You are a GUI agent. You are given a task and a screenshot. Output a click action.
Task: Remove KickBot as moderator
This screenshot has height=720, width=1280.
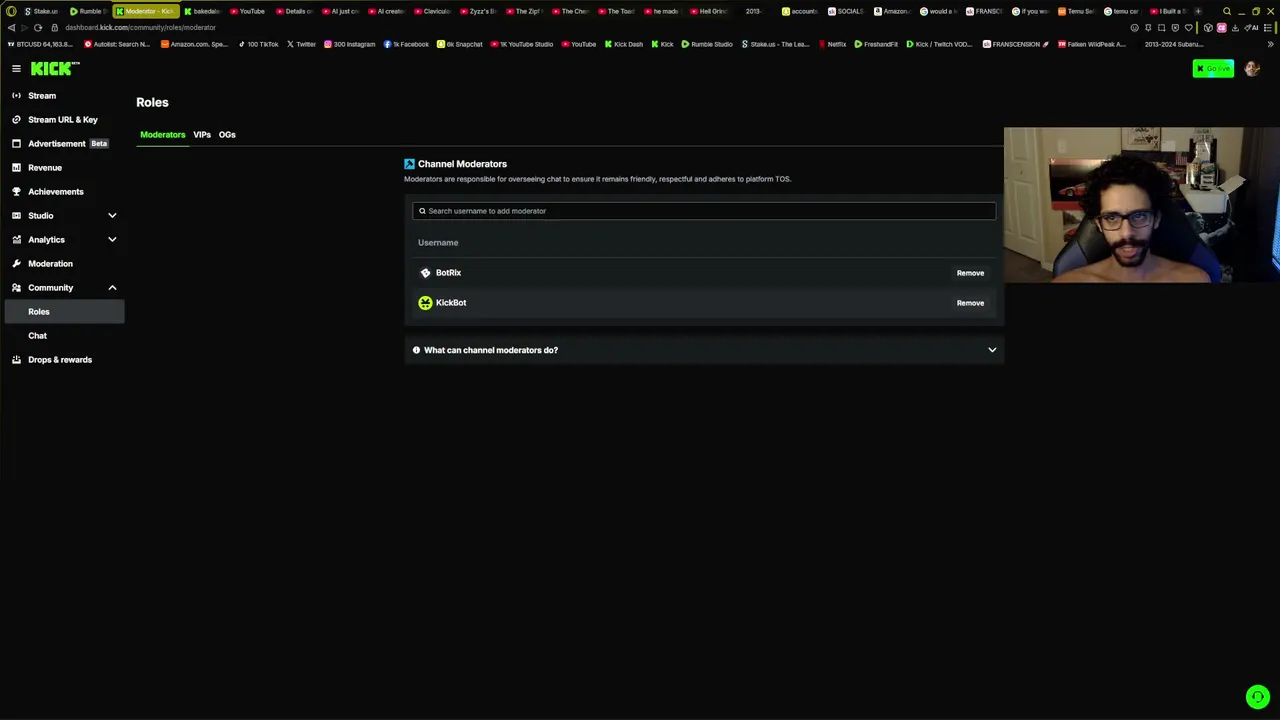[x=970, y=303]
